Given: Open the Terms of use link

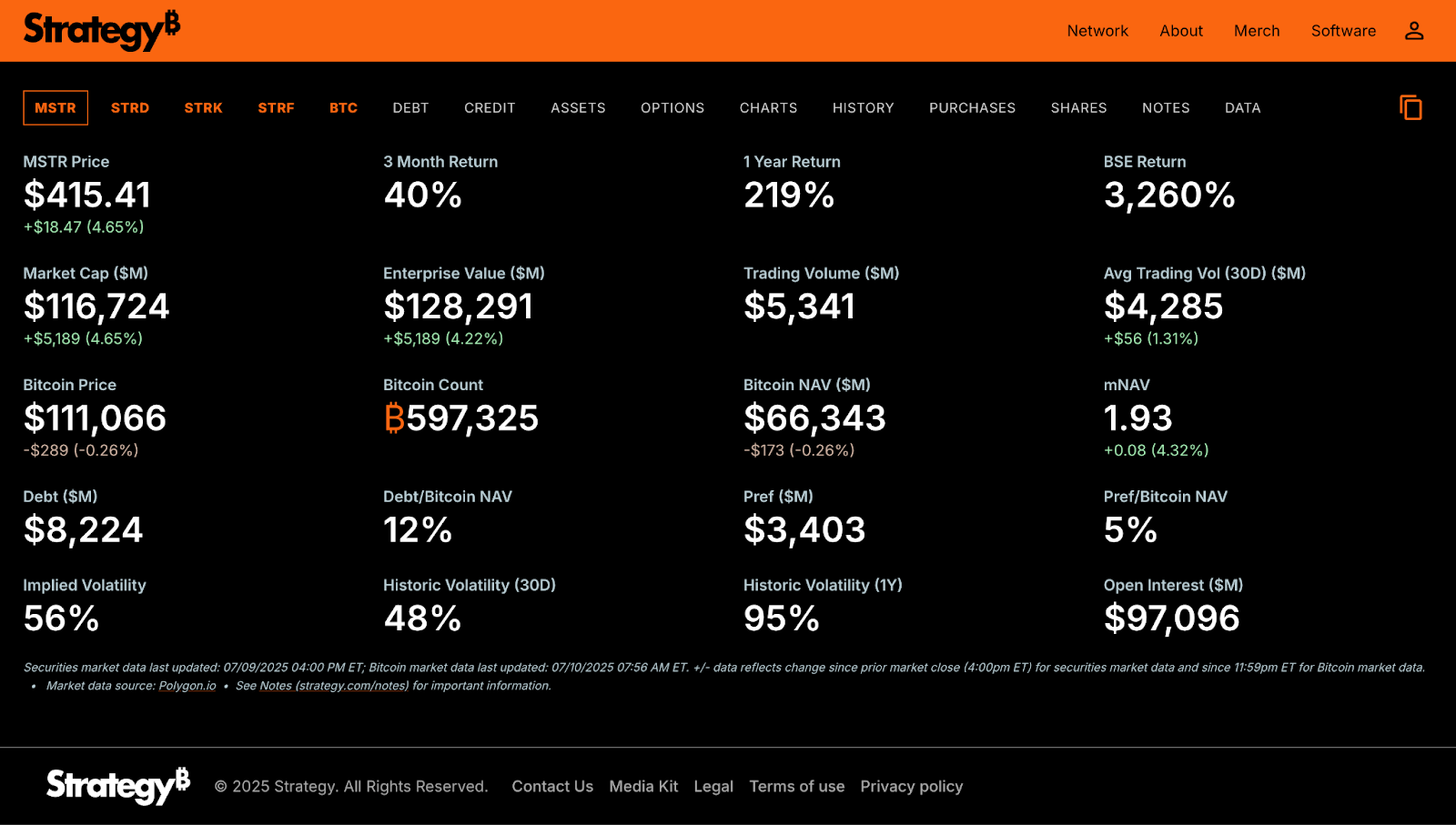Looking at the screenshot, I should [x=797, y=786].
